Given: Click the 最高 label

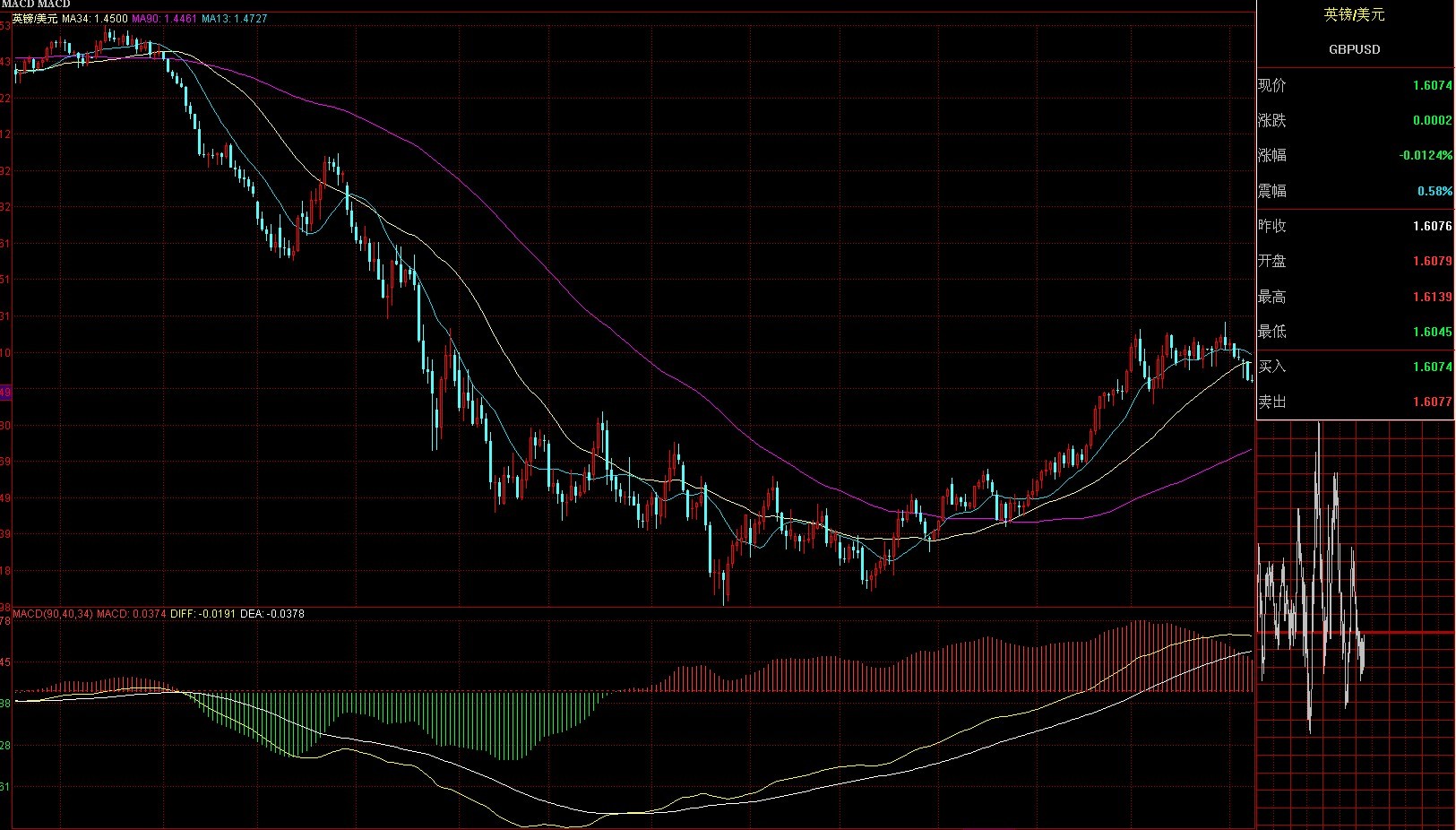Looking at the screenshot, I should 1271,297.
